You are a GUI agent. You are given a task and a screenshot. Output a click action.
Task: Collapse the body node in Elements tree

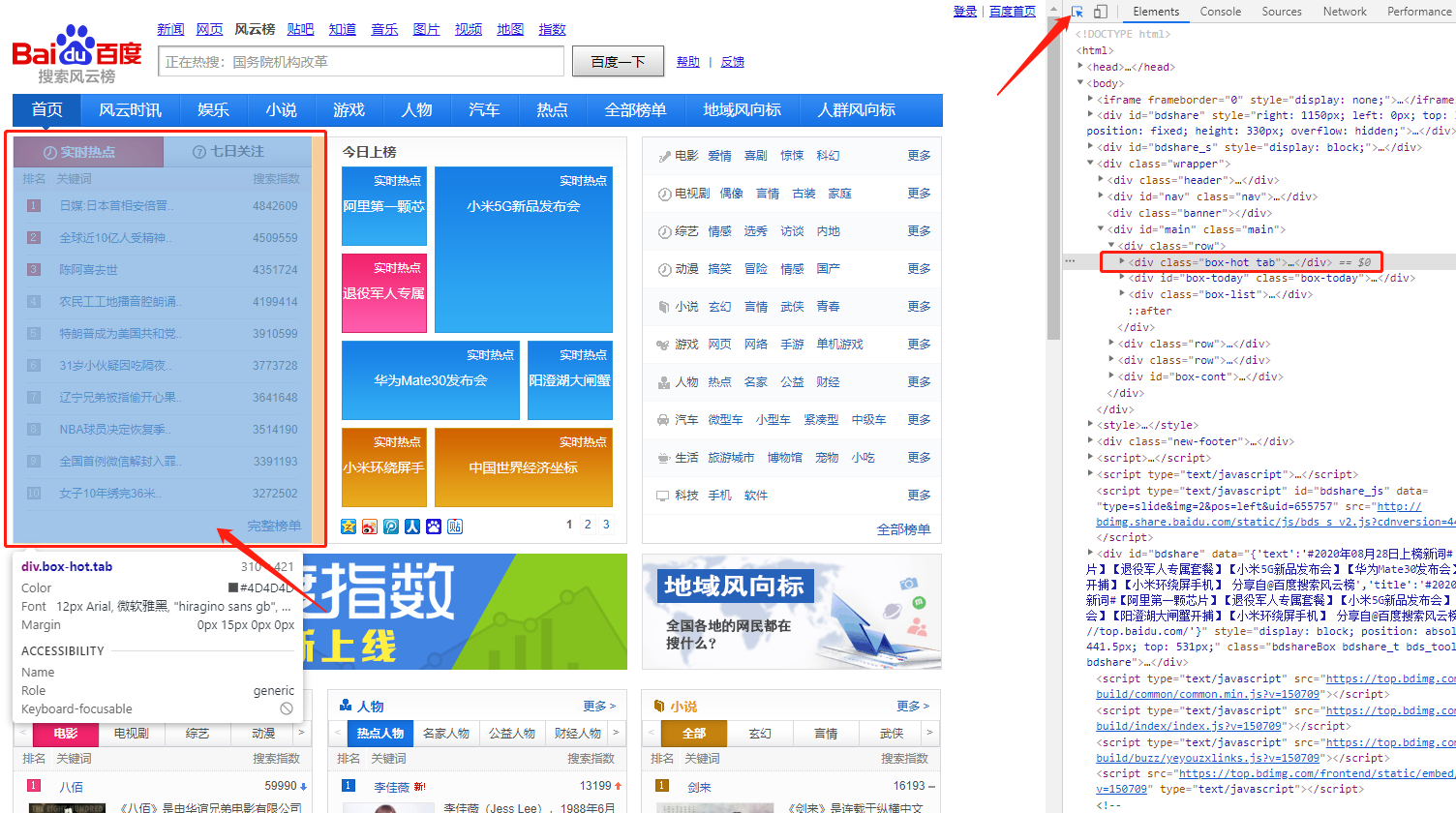[x=1080, y=83]
